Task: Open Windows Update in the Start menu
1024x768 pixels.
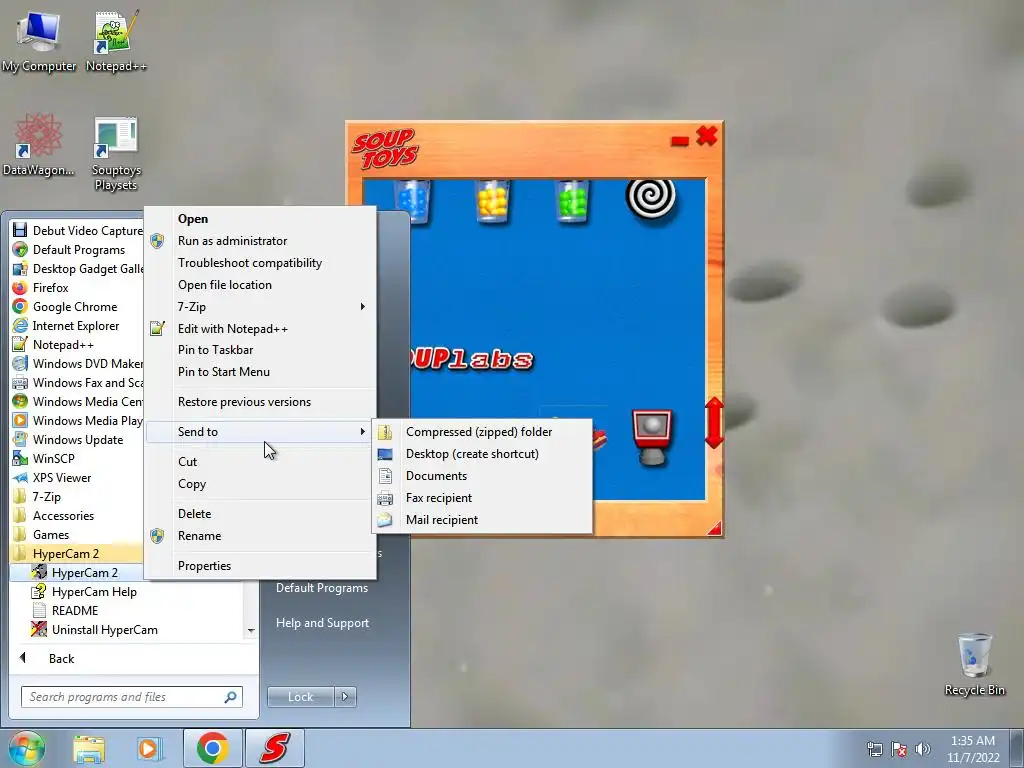Action: [x=77, y=440]
